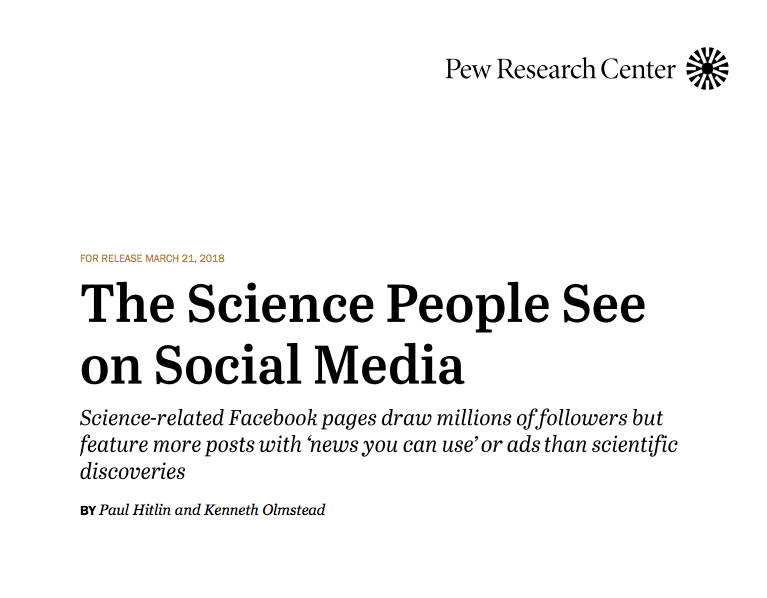Click the word 'Science' in the main title

coord(281,303)
